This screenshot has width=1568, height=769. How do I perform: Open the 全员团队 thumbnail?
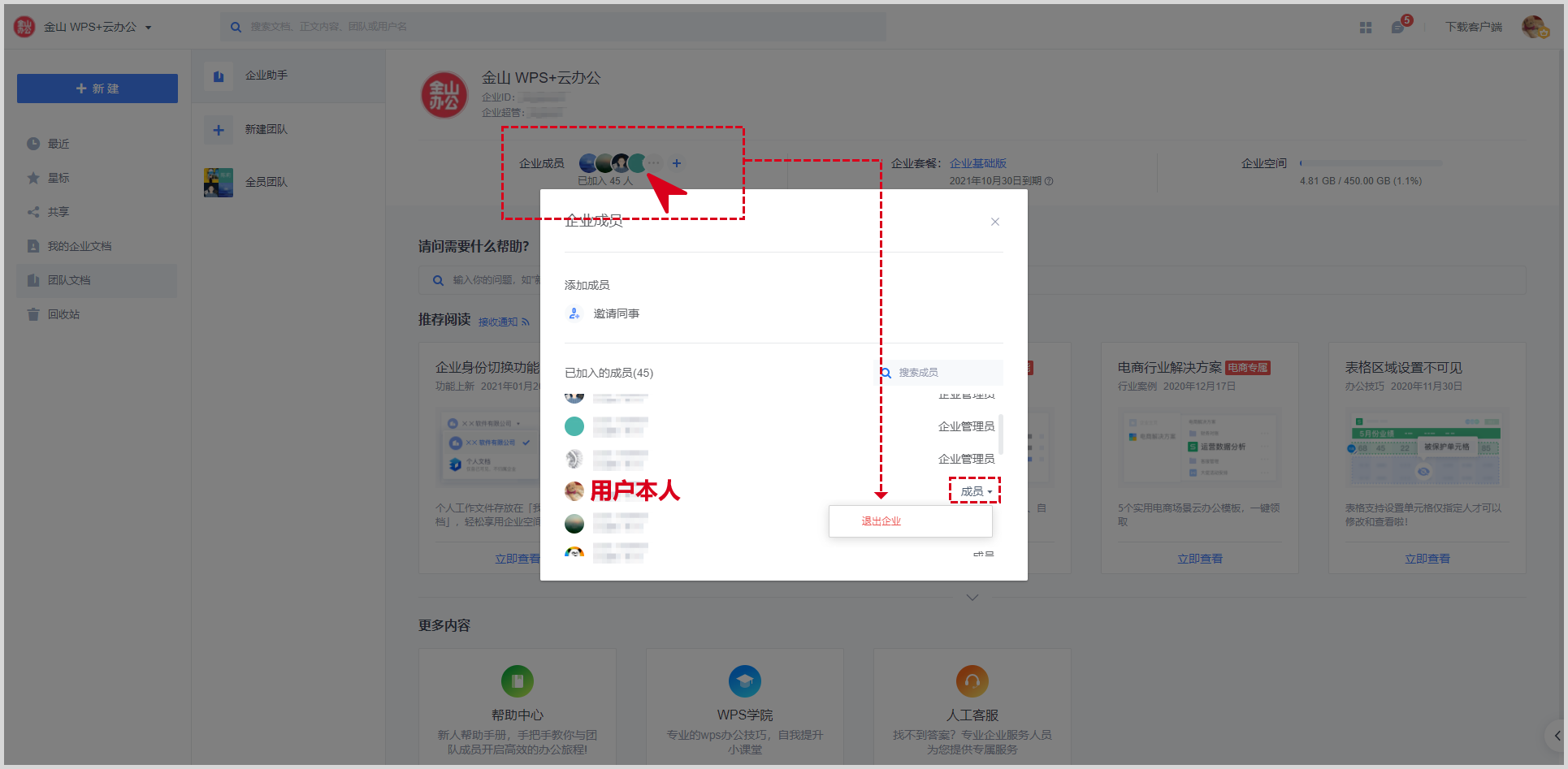coord(219,183)
